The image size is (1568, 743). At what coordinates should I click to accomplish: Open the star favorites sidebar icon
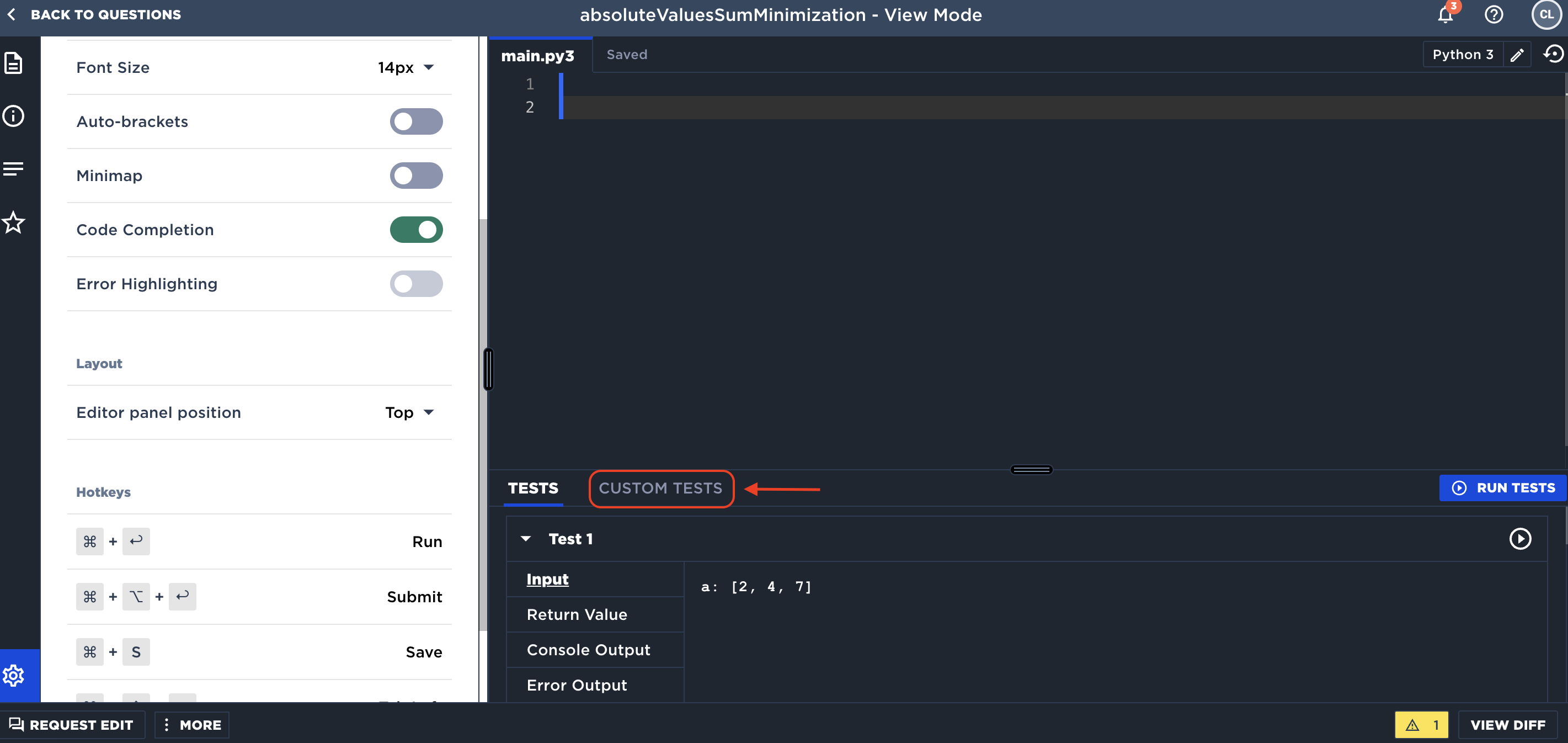[x=13, y=223]
